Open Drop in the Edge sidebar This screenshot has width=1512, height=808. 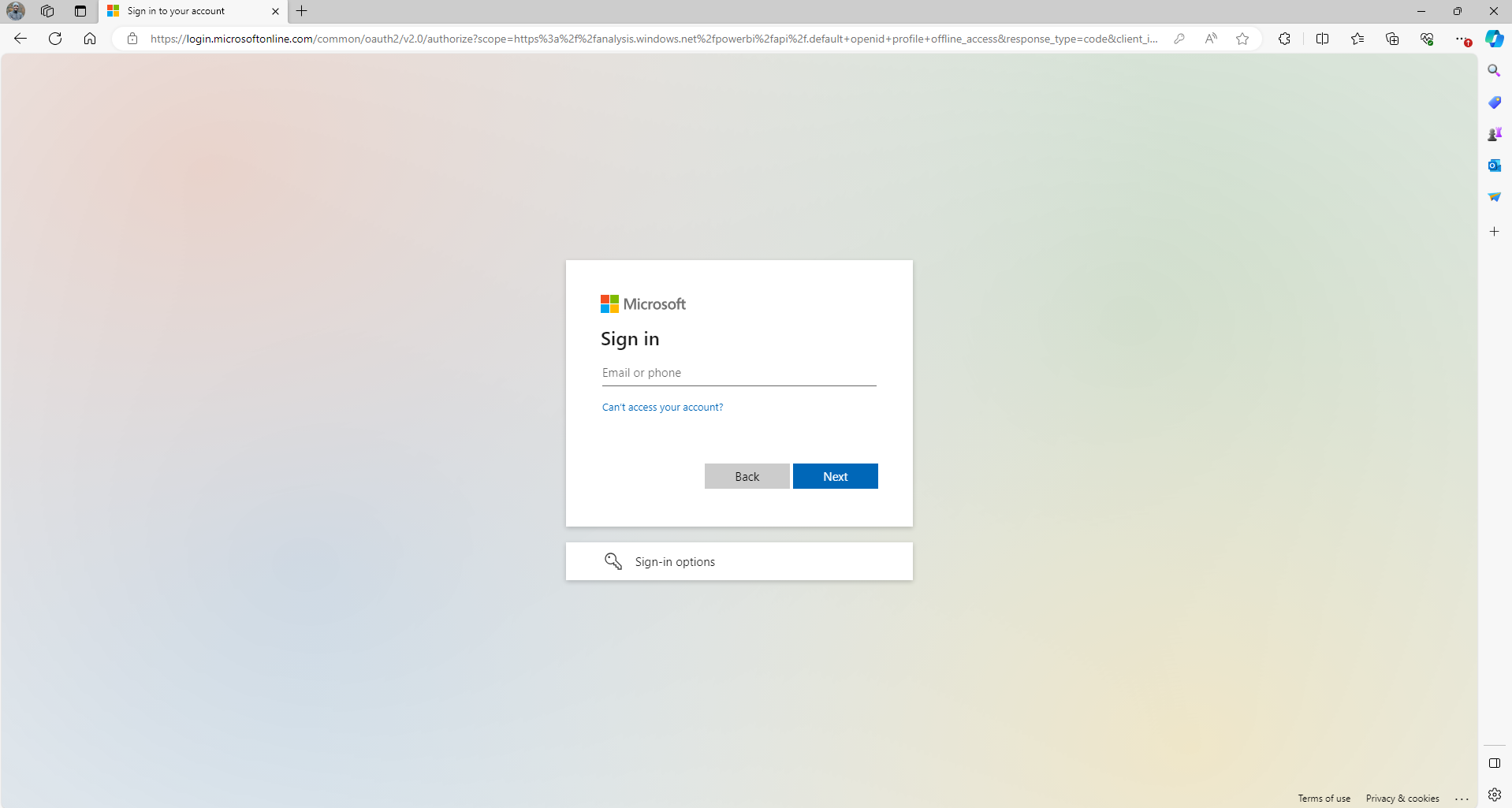pos(1494,196)
